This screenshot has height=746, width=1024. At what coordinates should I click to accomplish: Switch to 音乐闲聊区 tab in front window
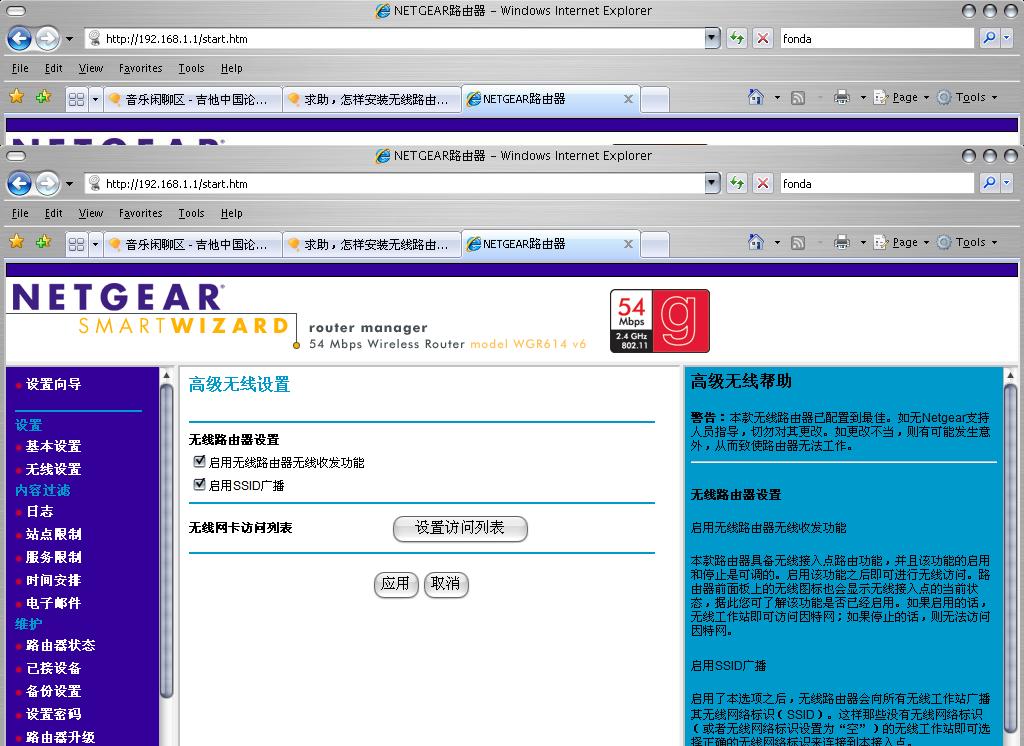[x=191, y=243]
